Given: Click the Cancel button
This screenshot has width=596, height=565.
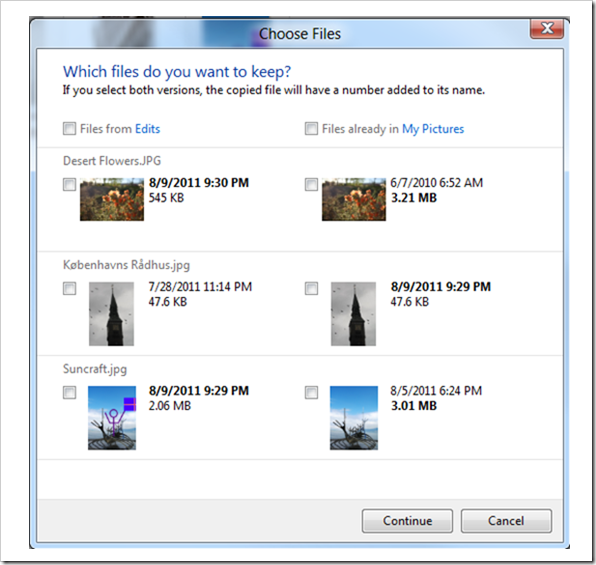Looking at the screenshot, I should 506,521.
